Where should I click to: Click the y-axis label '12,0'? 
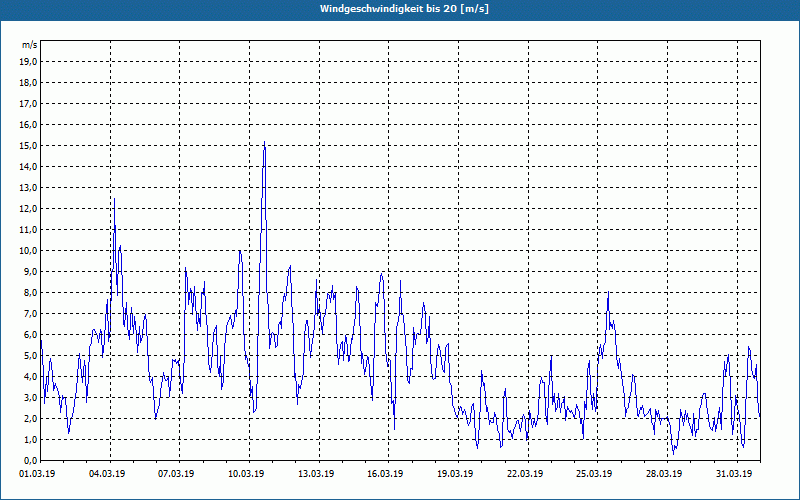28,208
